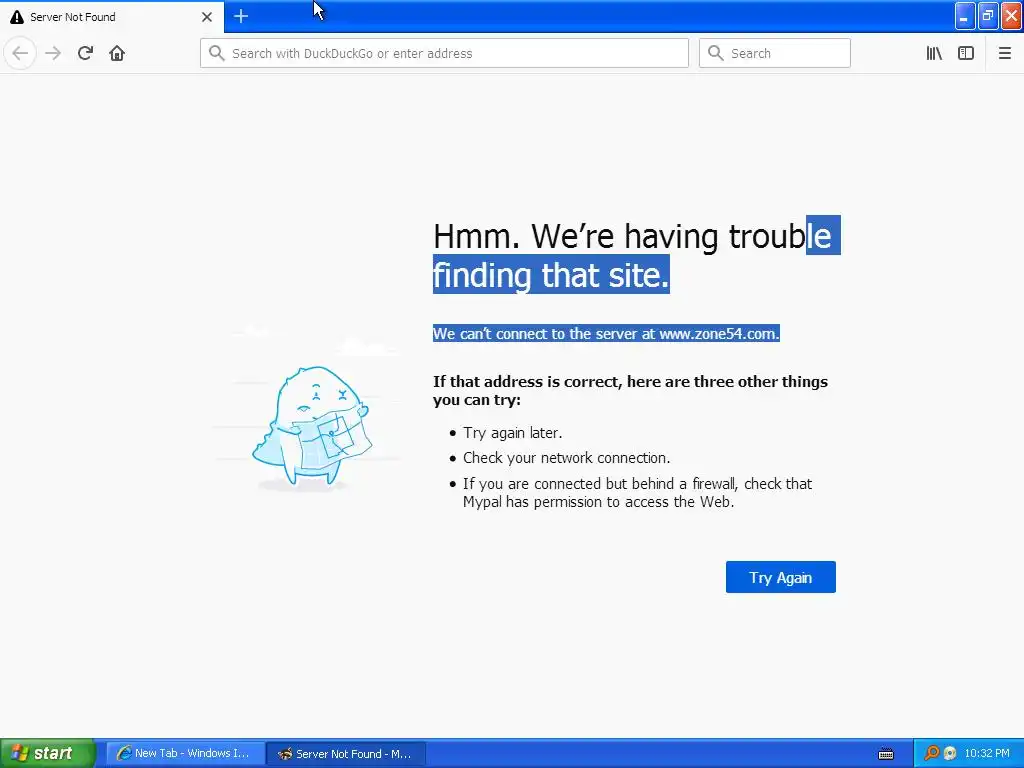Close the browser window
The width and height of the screenshot is (1024, 768).
pyautogui.click(x=1011, y=16)
